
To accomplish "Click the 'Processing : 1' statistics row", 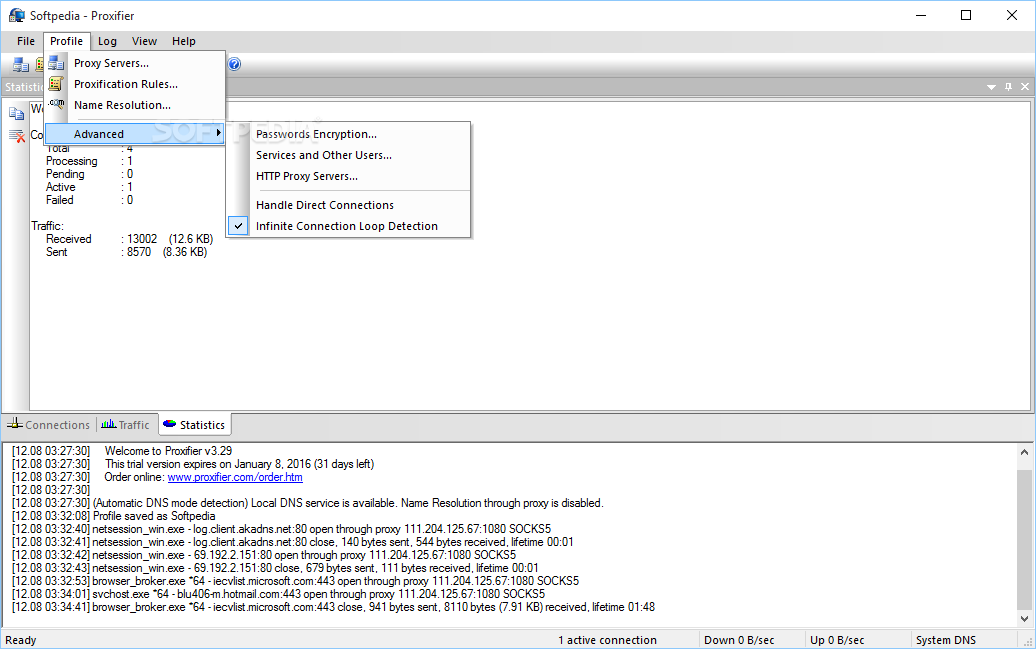I will [89, 161].
